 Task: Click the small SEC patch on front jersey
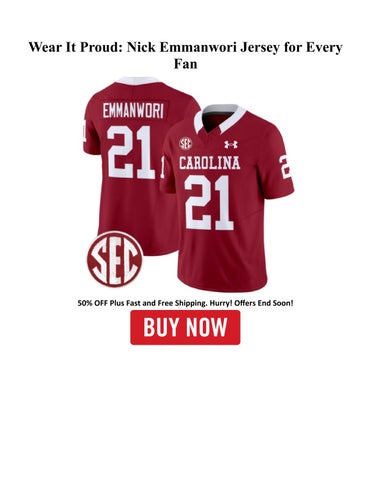tap(186, 143)
